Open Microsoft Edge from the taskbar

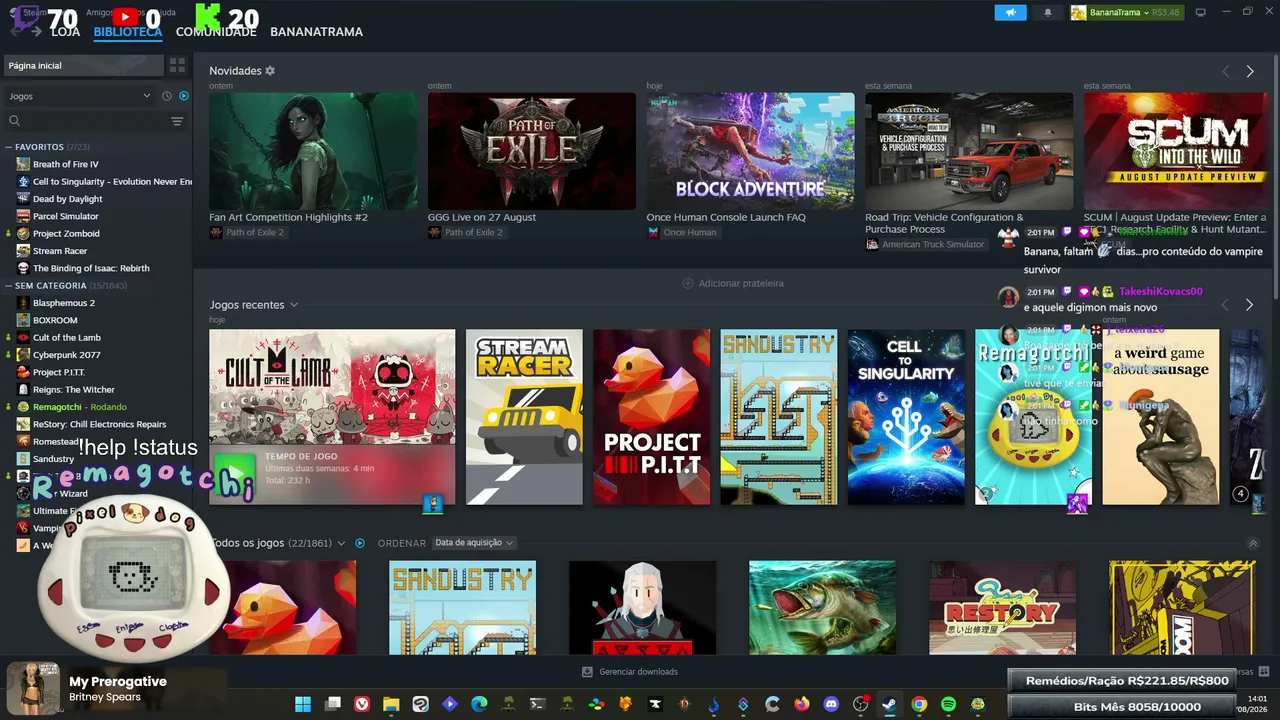[x=479, y=704]
